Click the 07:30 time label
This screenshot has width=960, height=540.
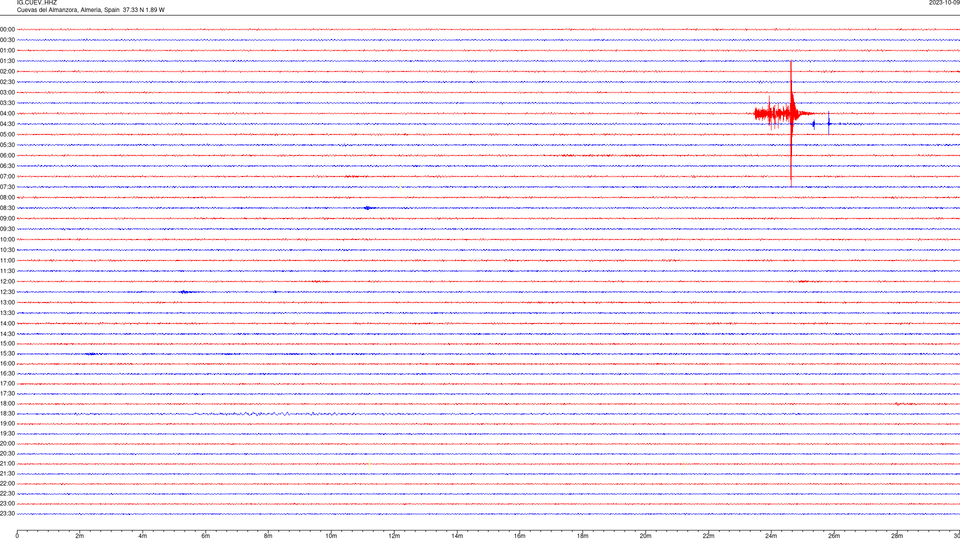[x=7, y=187]
